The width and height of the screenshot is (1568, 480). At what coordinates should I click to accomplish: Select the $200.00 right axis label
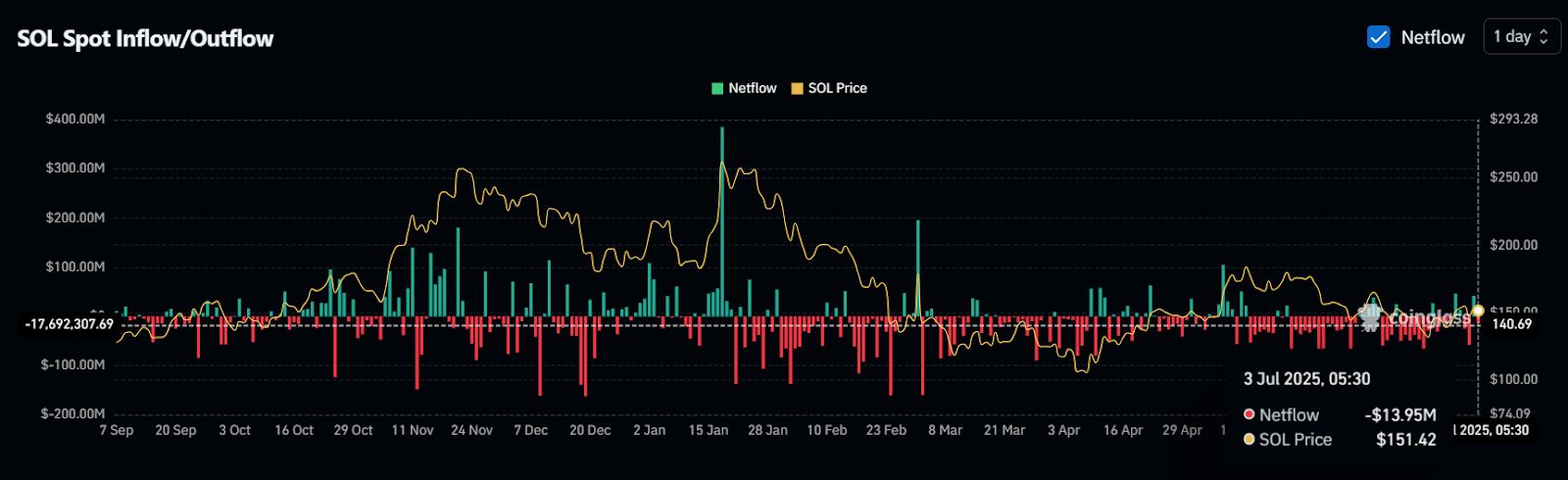[x=1514, y=245]
